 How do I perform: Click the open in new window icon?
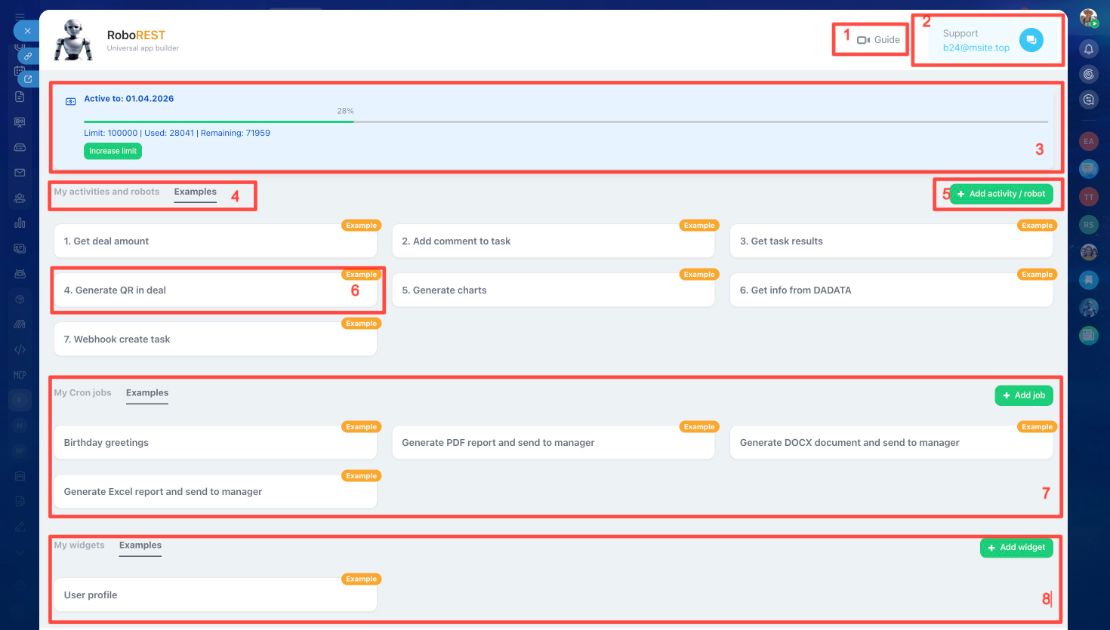29,78
